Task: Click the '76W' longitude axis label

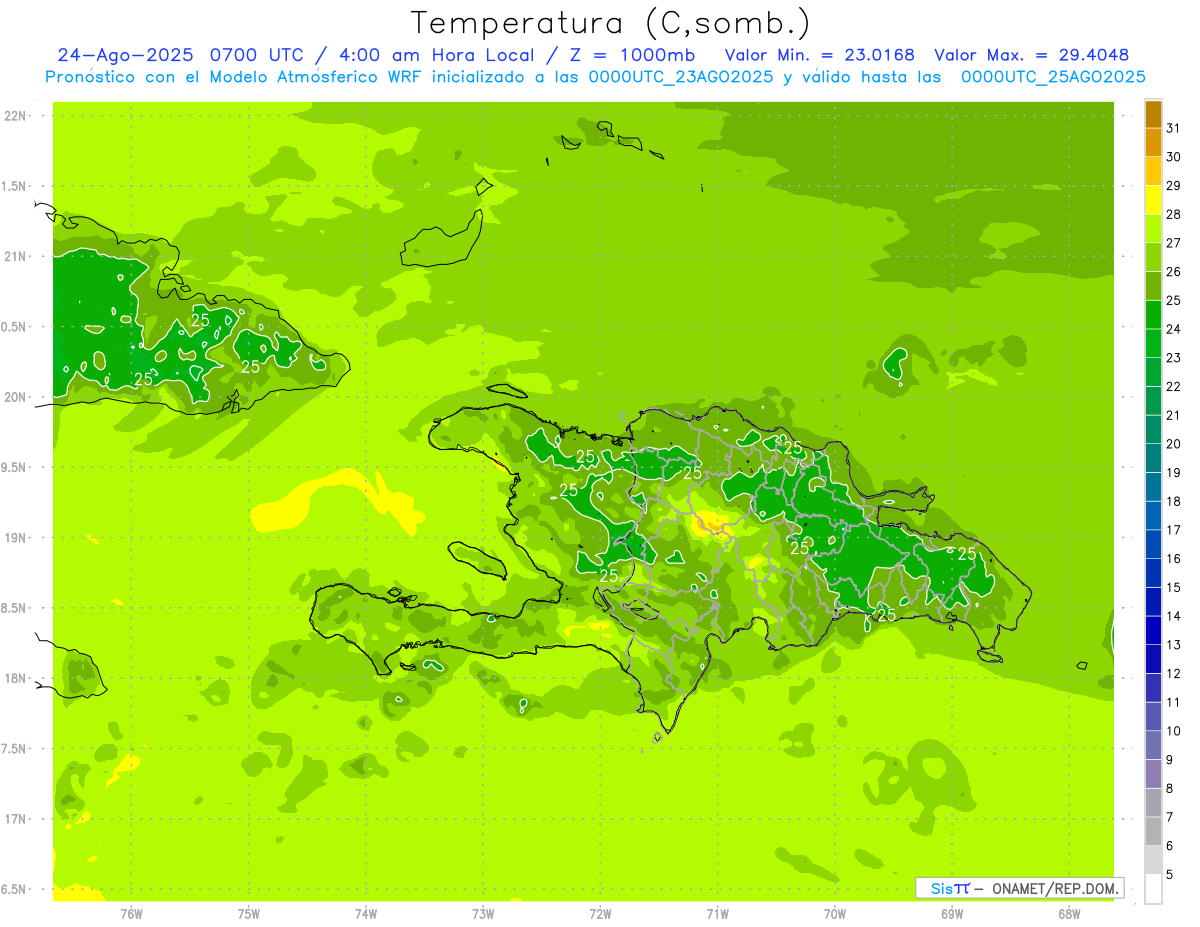Action: [131, 913]
